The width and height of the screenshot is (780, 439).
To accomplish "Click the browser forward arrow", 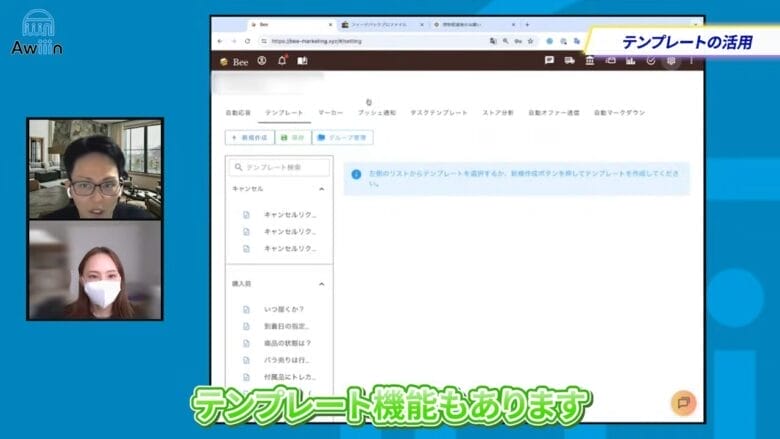I will 234,41.
